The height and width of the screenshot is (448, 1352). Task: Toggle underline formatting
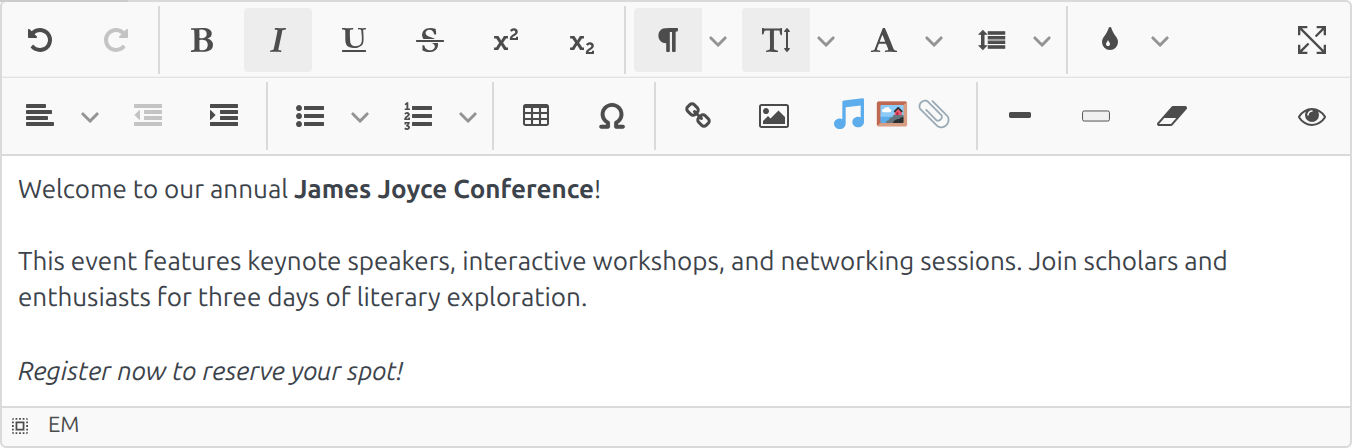coord(354,40)
